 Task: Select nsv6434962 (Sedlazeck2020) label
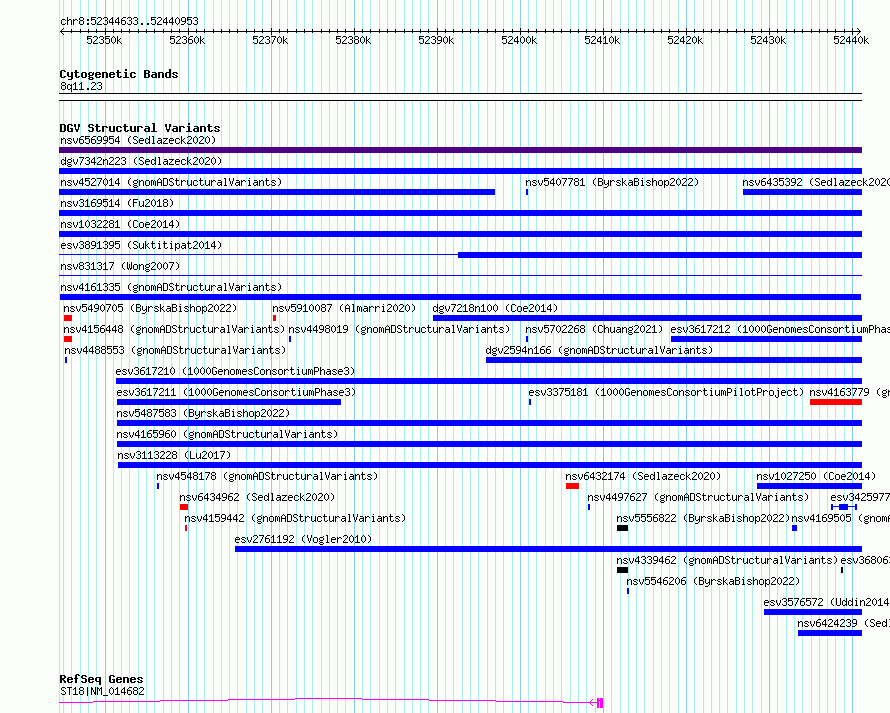click(257, 497)
